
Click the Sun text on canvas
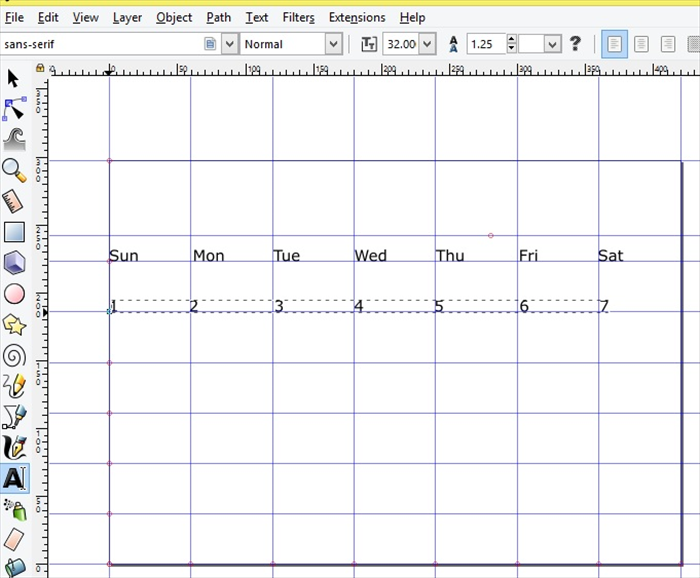click(x=124, y=256)
